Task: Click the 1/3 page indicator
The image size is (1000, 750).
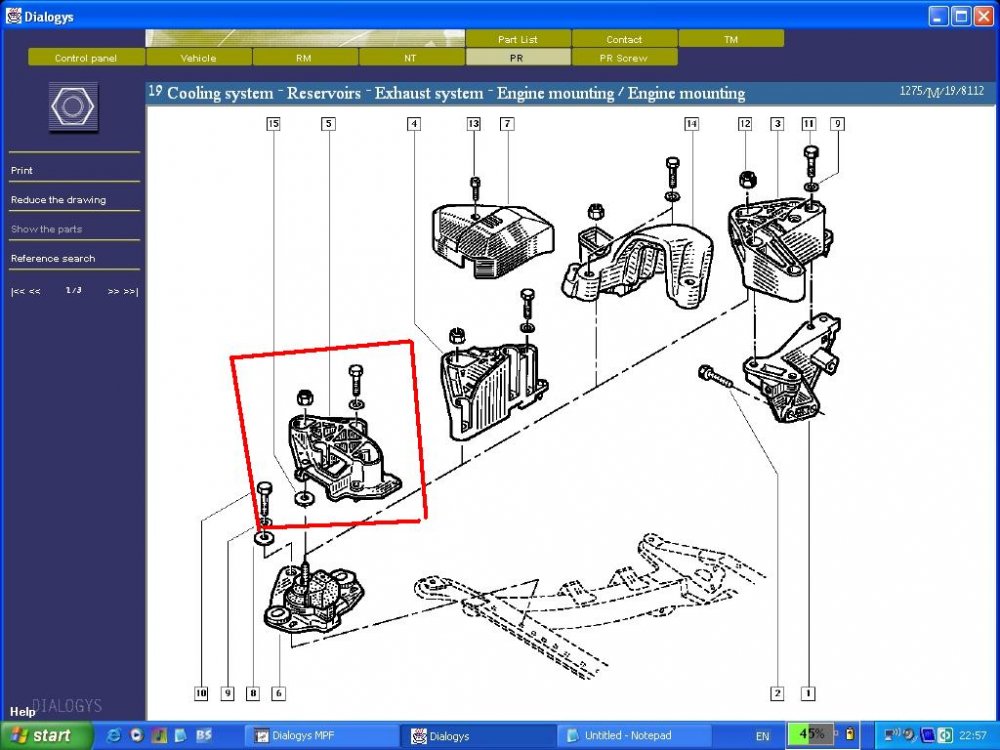Action: point(73,290)
